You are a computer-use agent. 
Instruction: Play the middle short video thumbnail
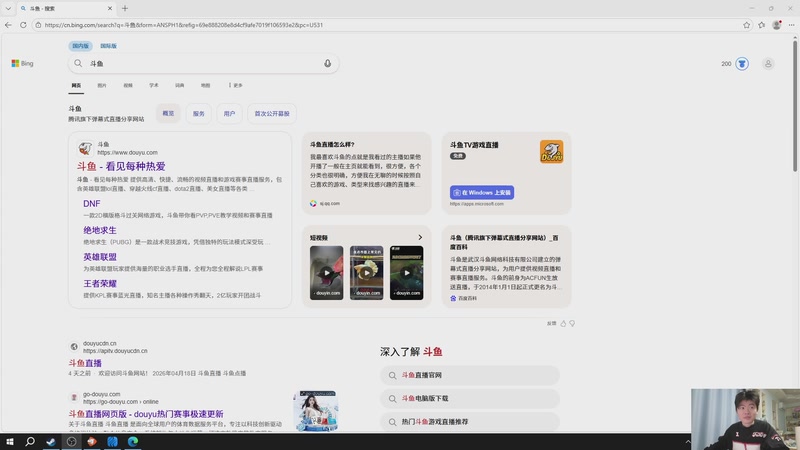(366, 272)
